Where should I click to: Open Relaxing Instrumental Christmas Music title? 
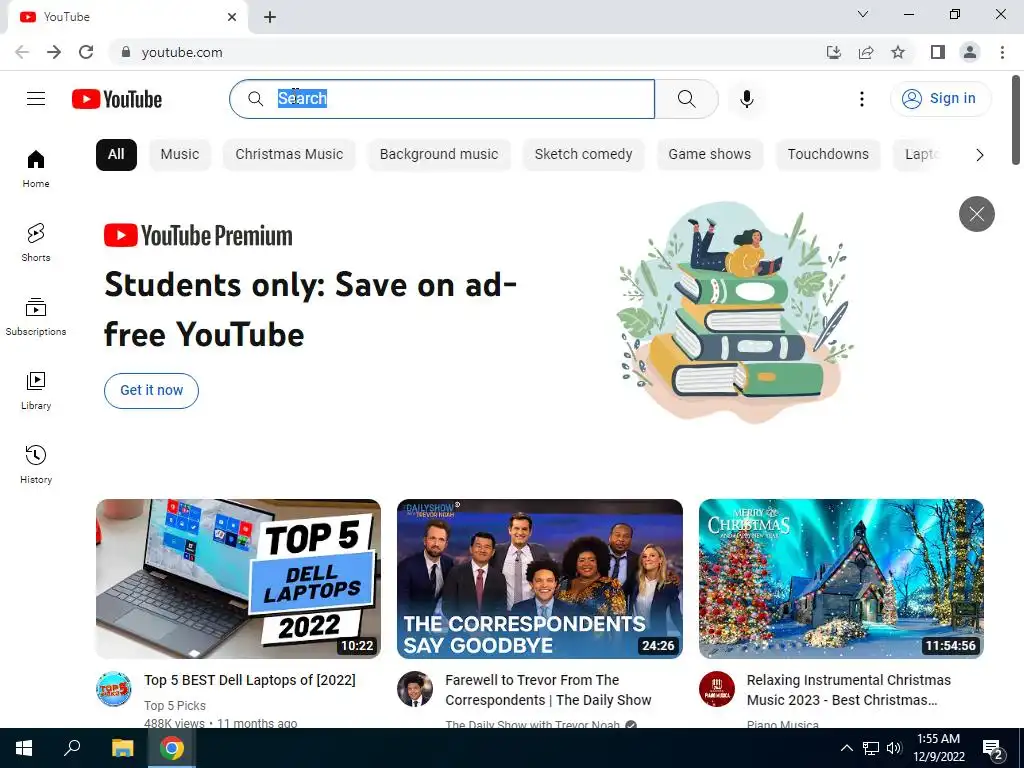click(848, 690)
